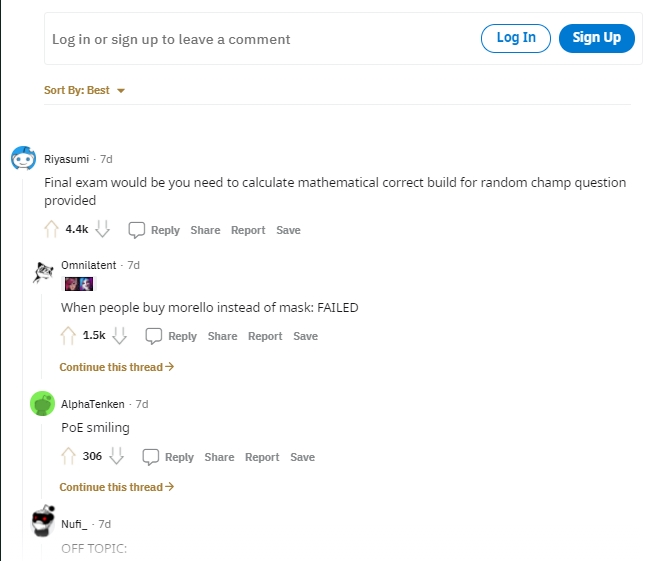
Task: Report Riyasumi's comment
Action: 248,230
